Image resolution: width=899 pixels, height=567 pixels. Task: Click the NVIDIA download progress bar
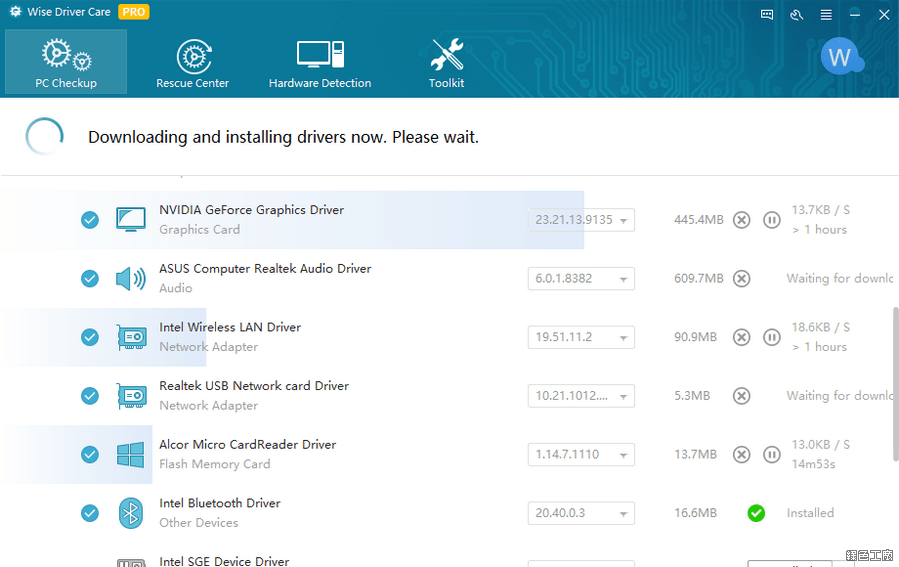pos(292,220)
